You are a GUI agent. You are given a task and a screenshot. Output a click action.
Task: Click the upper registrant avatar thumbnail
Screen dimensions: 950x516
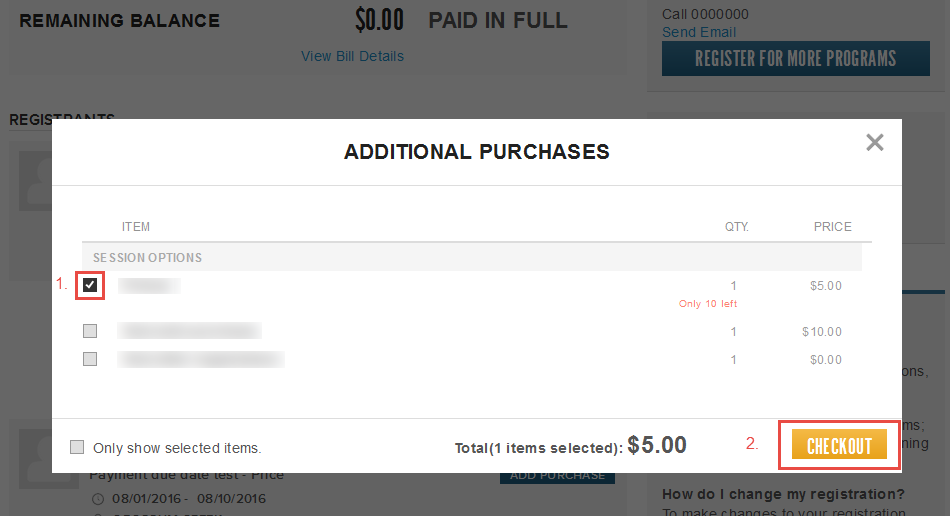[x=34, y=180]
